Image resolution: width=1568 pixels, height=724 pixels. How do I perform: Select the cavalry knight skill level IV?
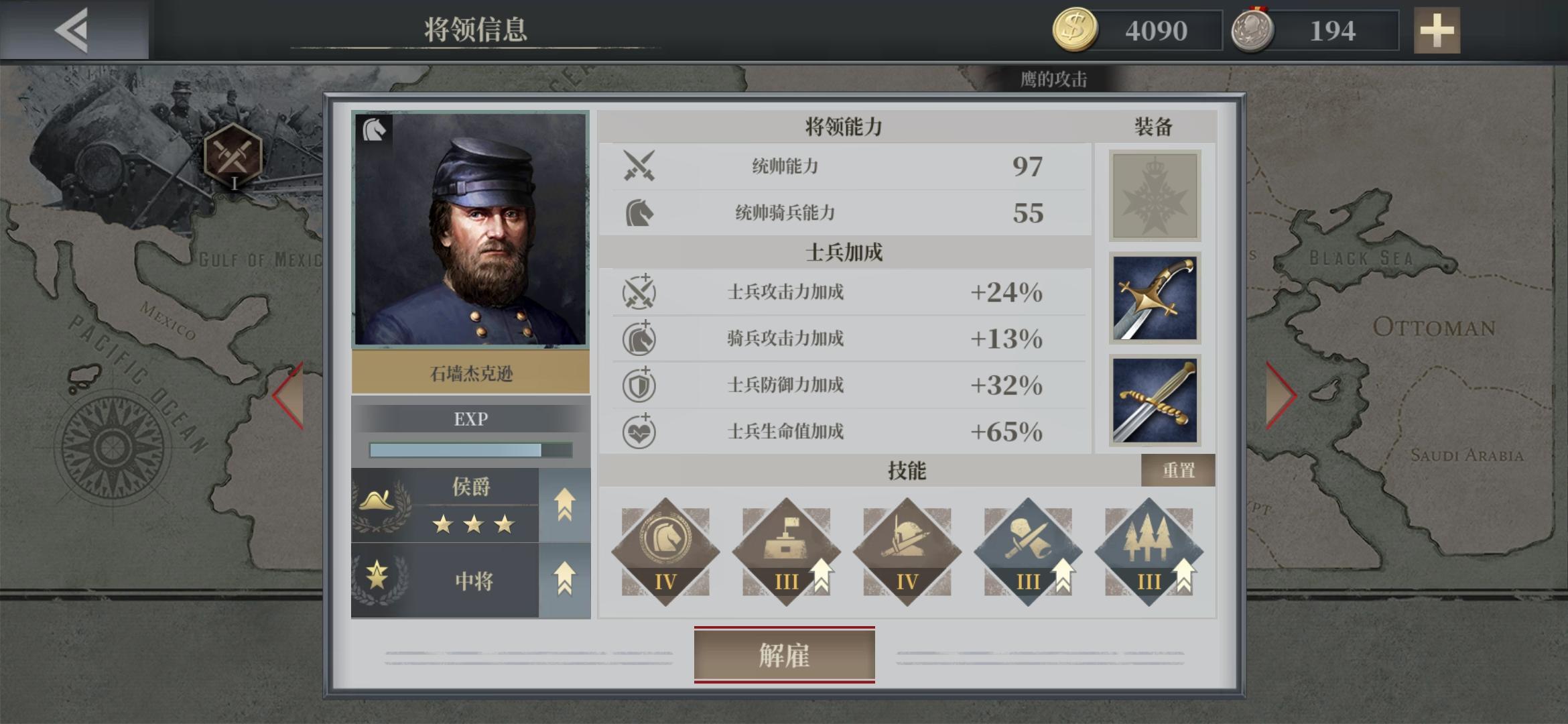tap(665, 552)
